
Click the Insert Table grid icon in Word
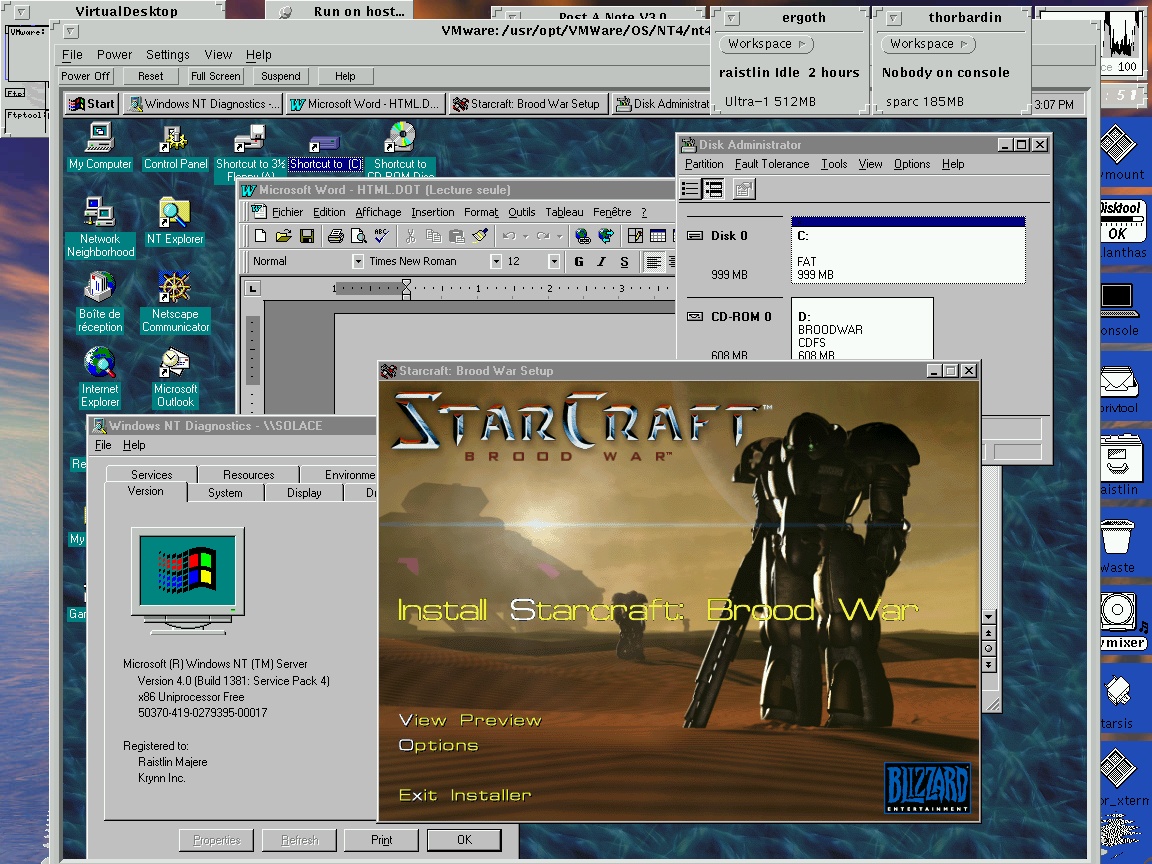click(658, 236)
